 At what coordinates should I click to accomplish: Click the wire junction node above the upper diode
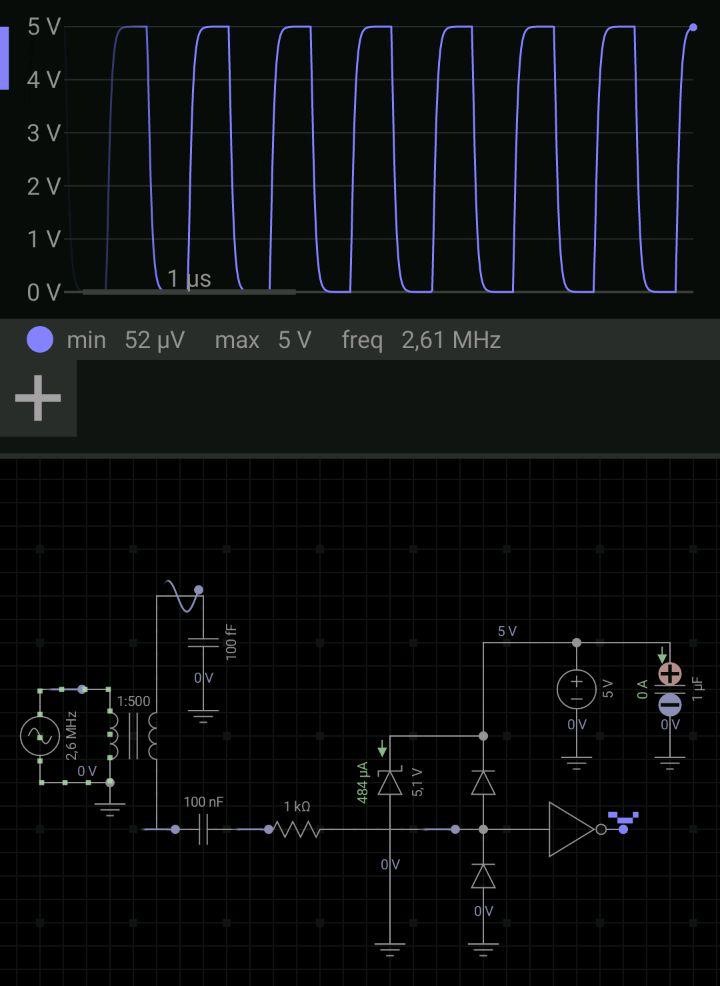coord(483,736)
